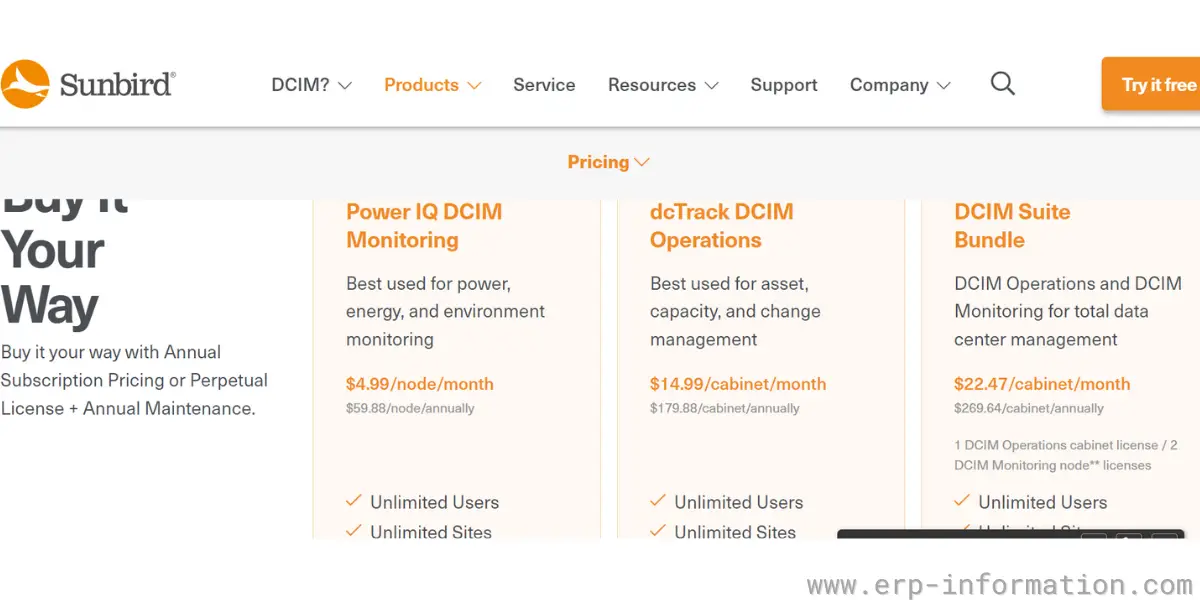Screen dimensions: 1200x600
Task: Open the Products menu item
Action: 421,85
